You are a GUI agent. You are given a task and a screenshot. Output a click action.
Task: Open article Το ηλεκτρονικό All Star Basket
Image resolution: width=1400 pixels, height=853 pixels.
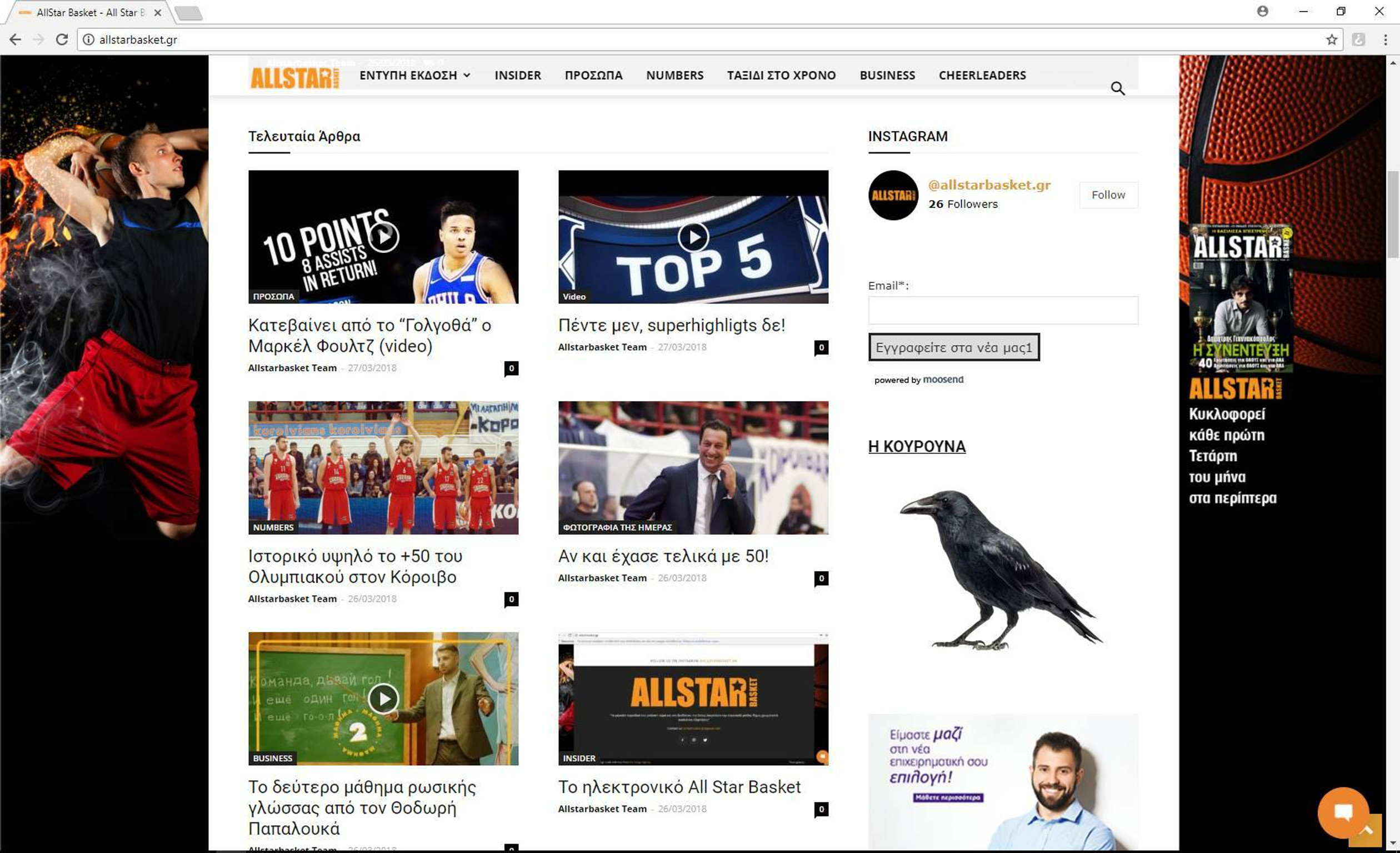tap(679, 786)
